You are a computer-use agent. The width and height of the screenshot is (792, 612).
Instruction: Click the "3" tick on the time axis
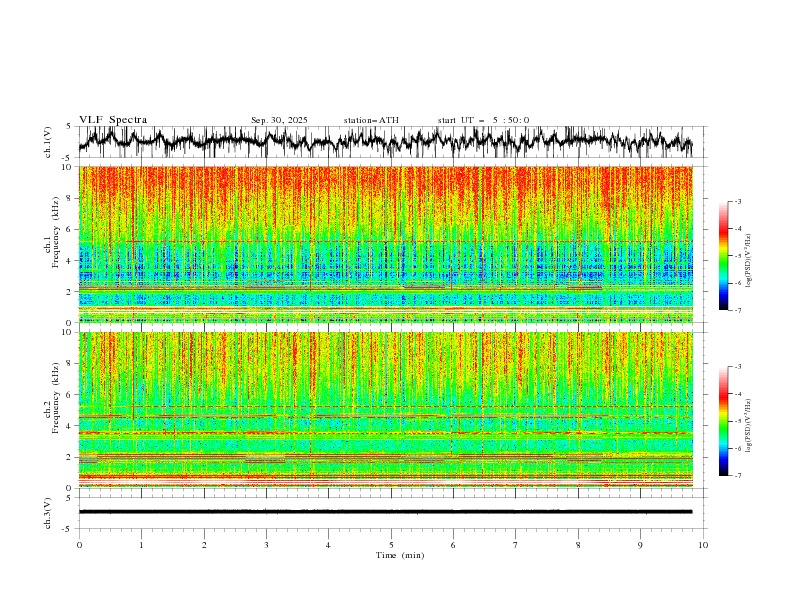click(266, 545)
